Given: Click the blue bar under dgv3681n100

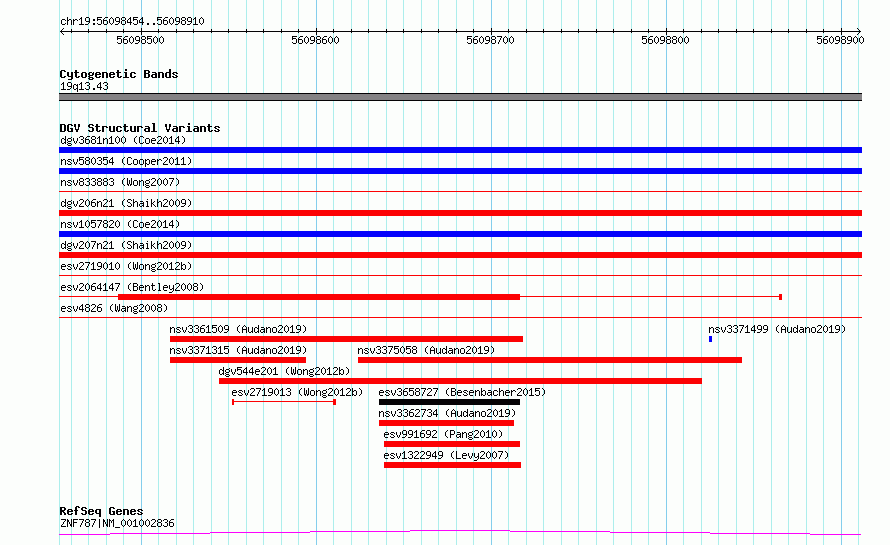Looking at the screenshot, I should click(x=460, y=150).
